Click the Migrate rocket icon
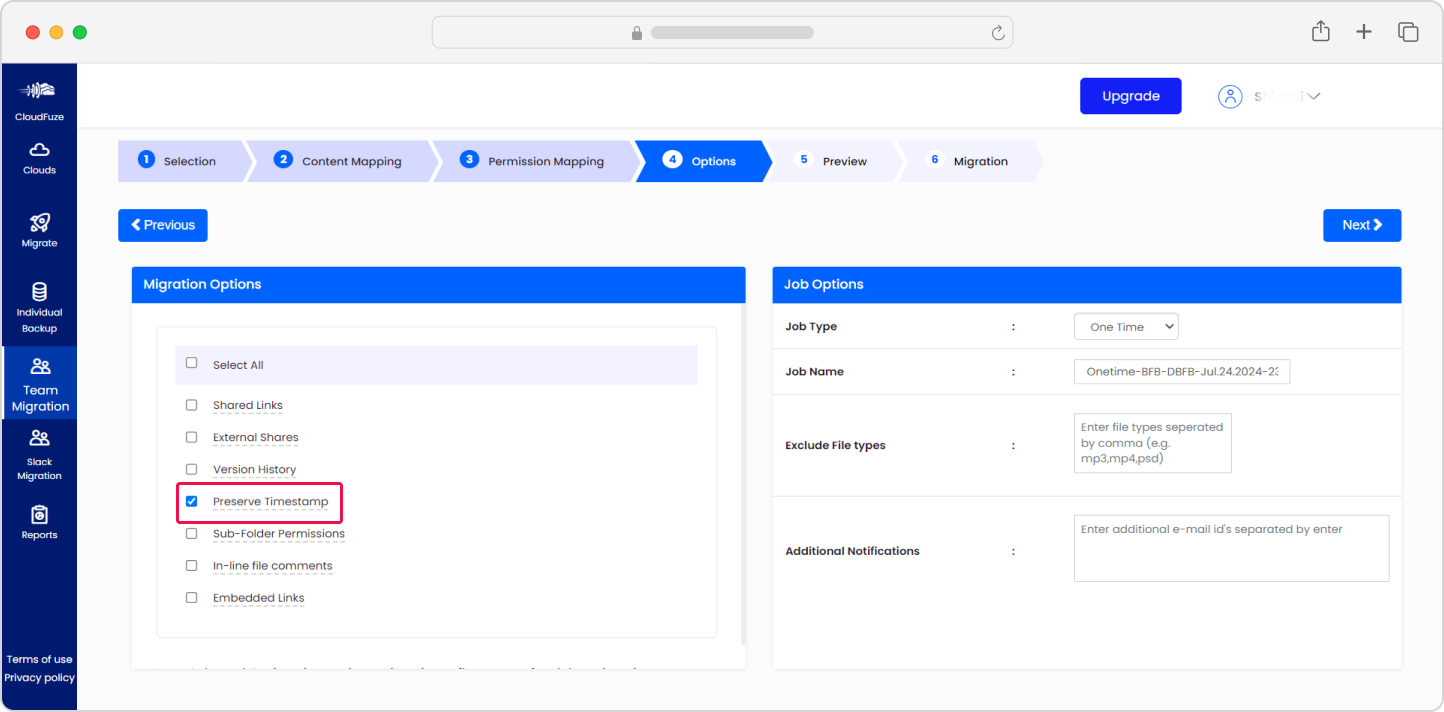1444x712 pixels. [x=39, y=223]
